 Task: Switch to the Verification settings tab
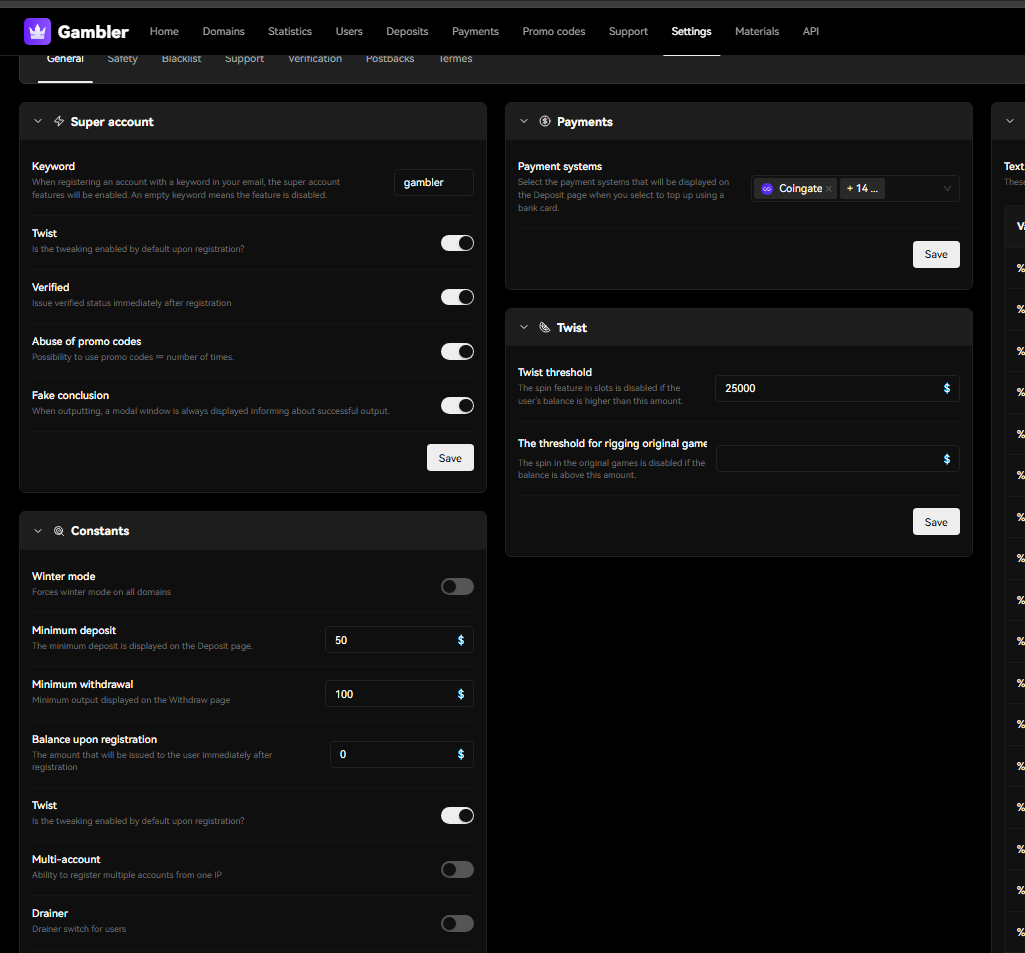click(315, 59)
